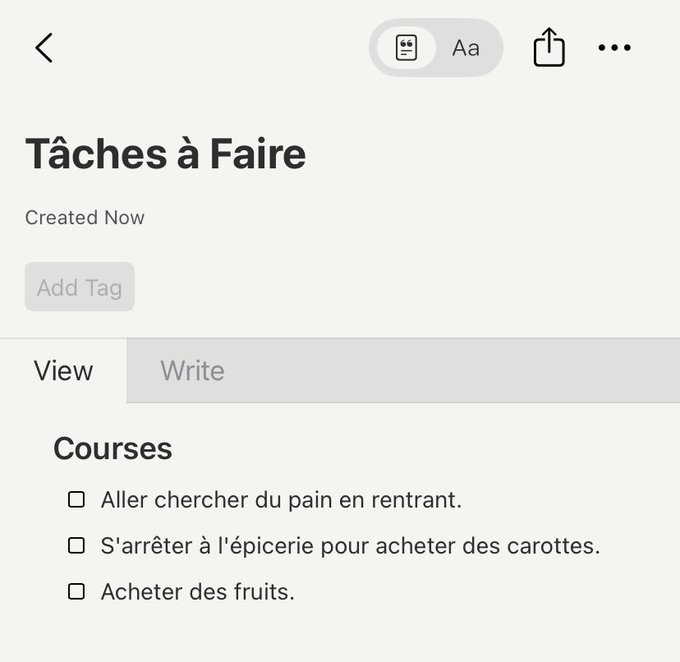Open the Write tab
This screenshot has width=680, height=662.
coord(192,371)
